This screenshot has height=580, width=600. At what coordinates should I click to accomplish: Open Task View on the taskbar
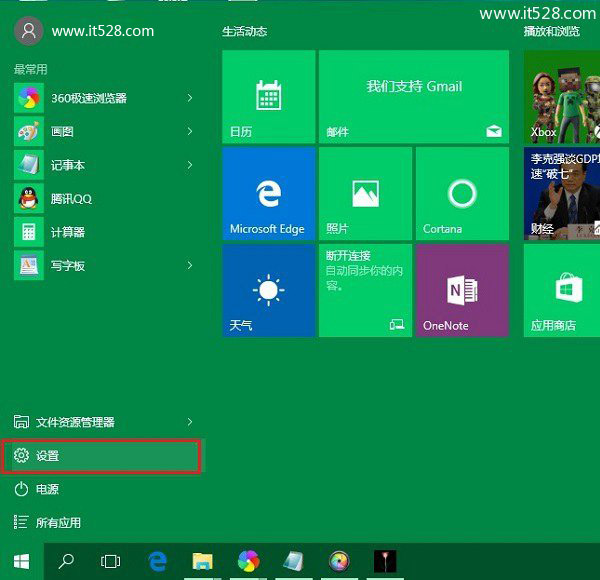pyautogui.click(x=111, y=562)
